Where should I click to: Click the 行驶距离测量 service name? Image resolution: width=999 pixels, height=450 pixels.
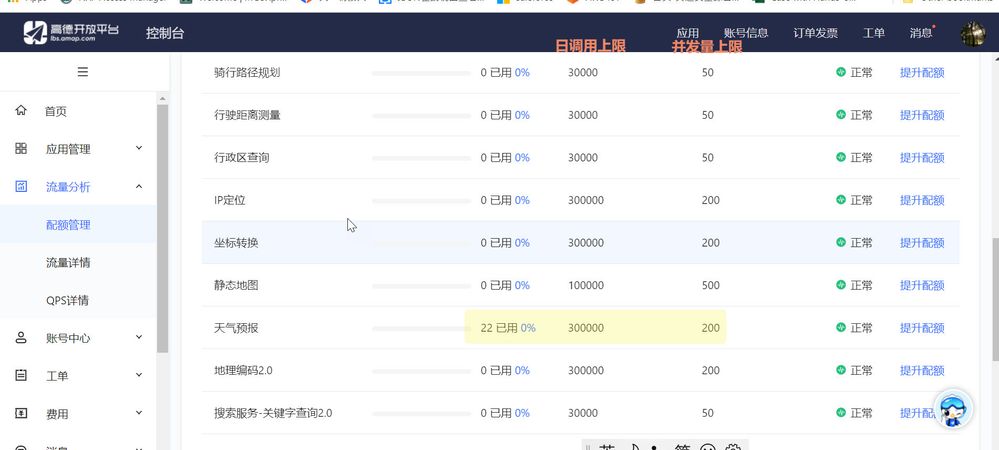247,115
